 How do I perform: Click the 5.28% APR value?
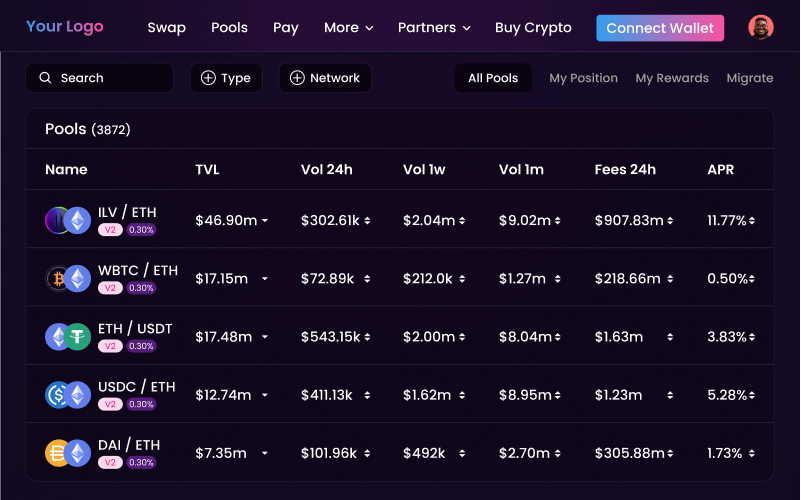[727, 395]
